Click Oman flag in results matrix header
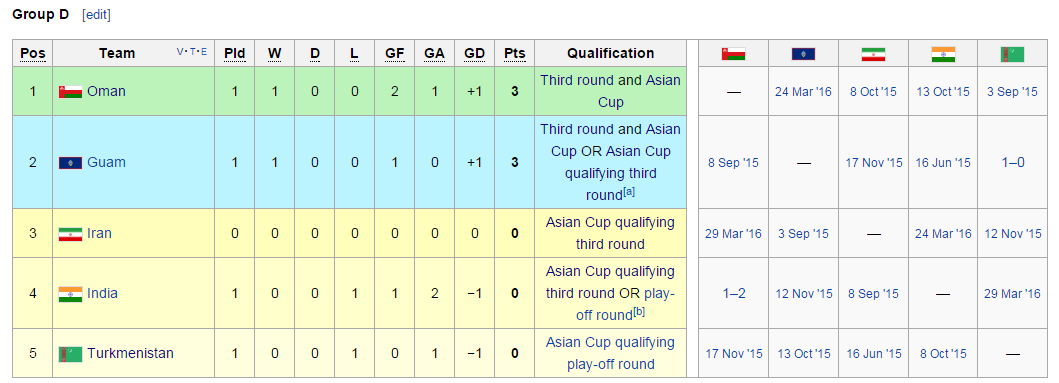The height and width of the screenshot is (383, 1059). tap(733, 53)
